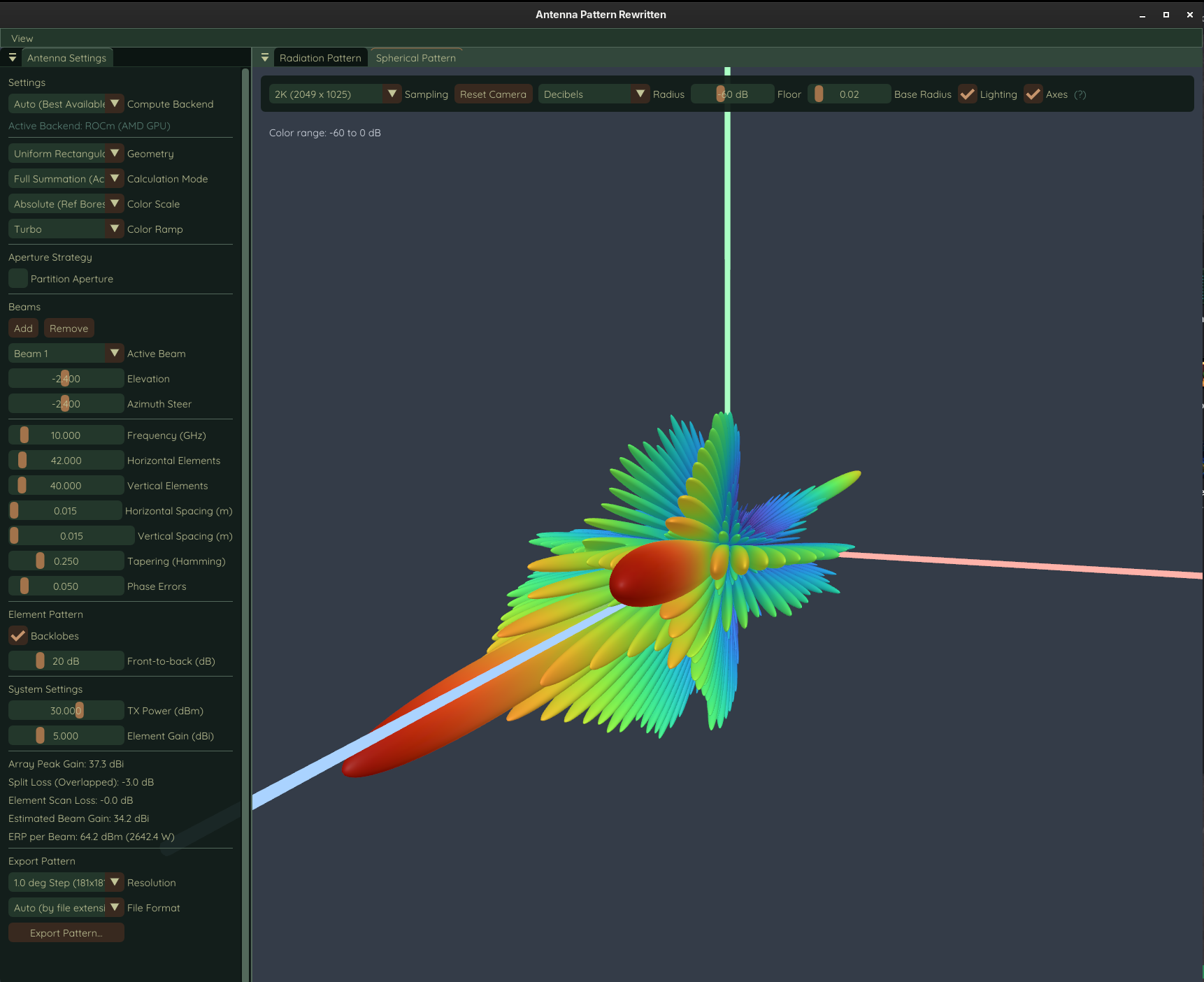Choose a Color Ramp from the Turbo dropdown

66,229
